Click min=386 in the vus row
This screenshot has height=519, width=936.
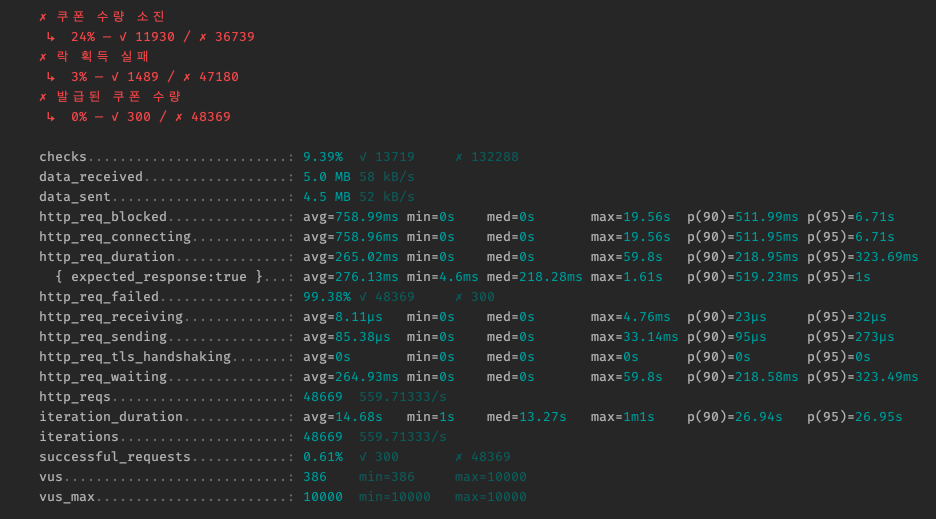pos(387,477)
